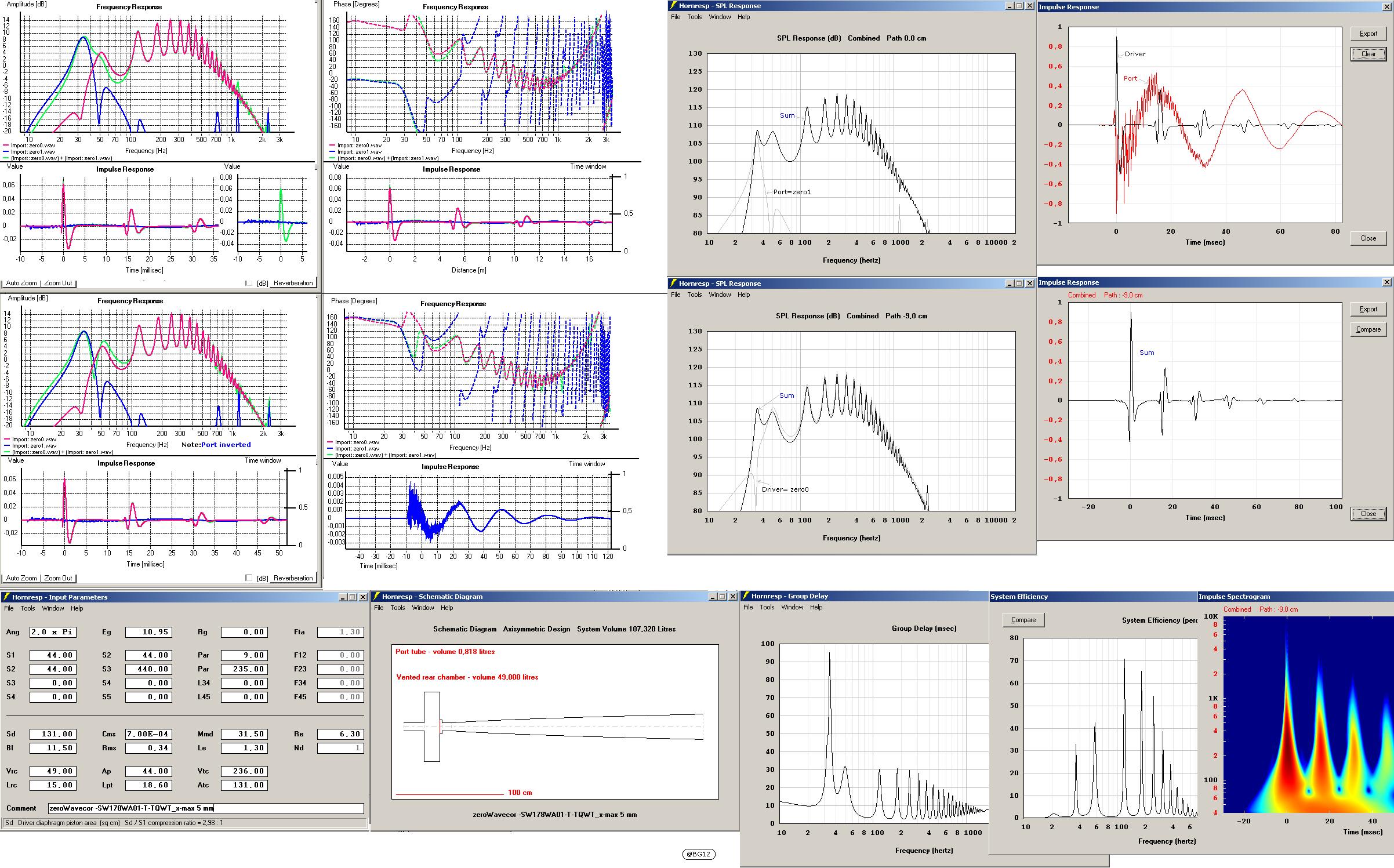Click Close in the top Impulse Response window
This screenshot has height=868, width=1394.
pyautogui.click(x=1368, y=238)
